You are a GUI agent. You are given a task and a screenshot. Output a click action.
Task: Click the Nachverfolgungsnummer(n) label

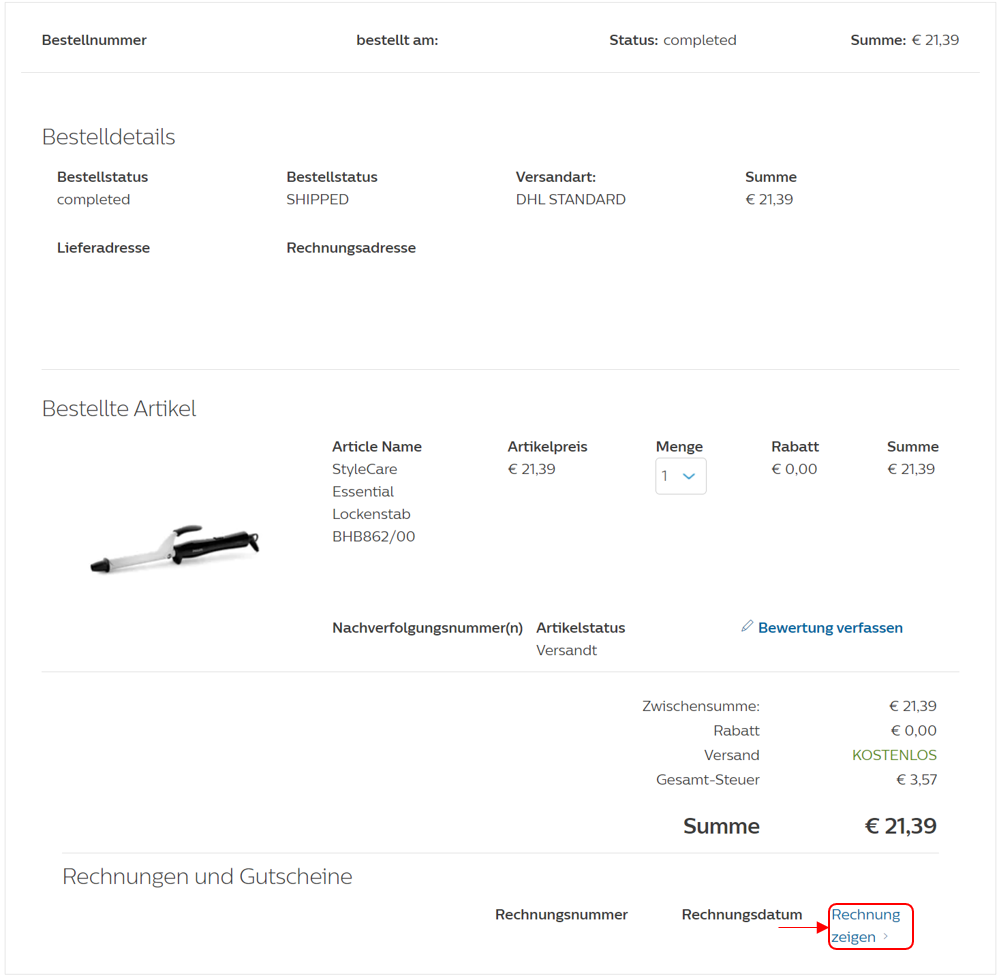tap(427, 628)
